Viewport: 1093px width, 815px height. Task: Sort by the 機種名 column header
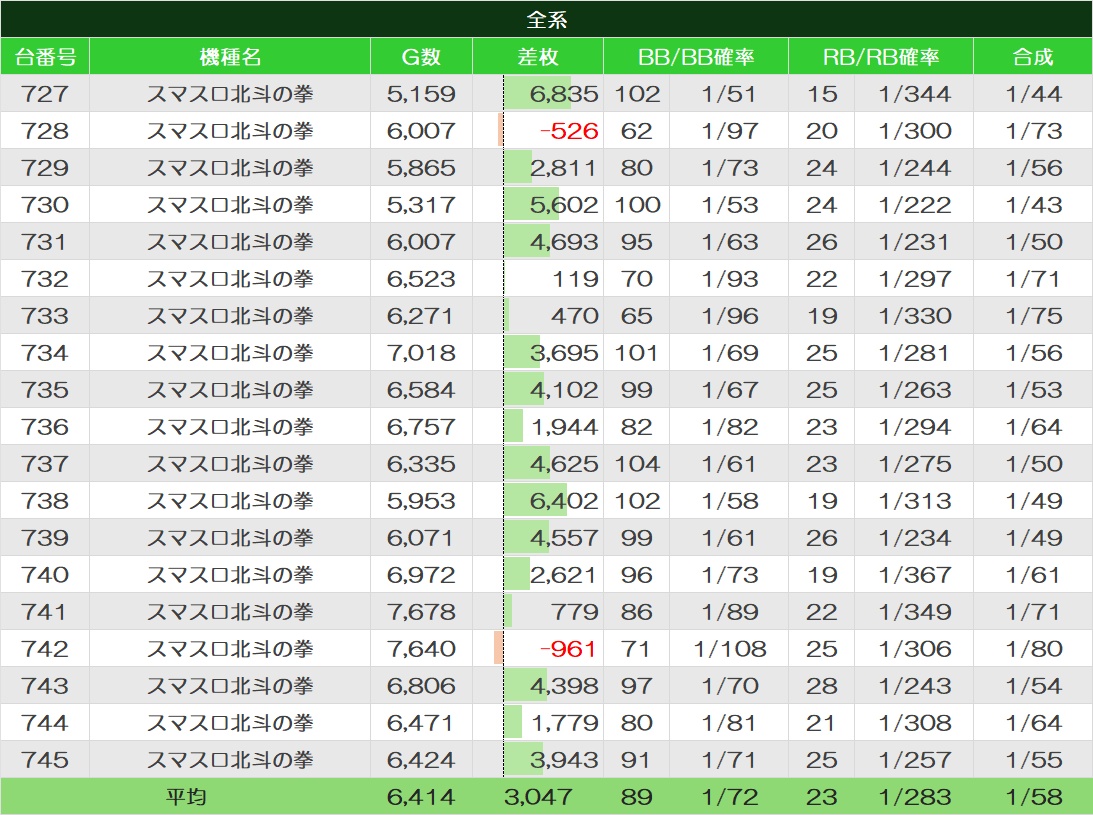230,56
